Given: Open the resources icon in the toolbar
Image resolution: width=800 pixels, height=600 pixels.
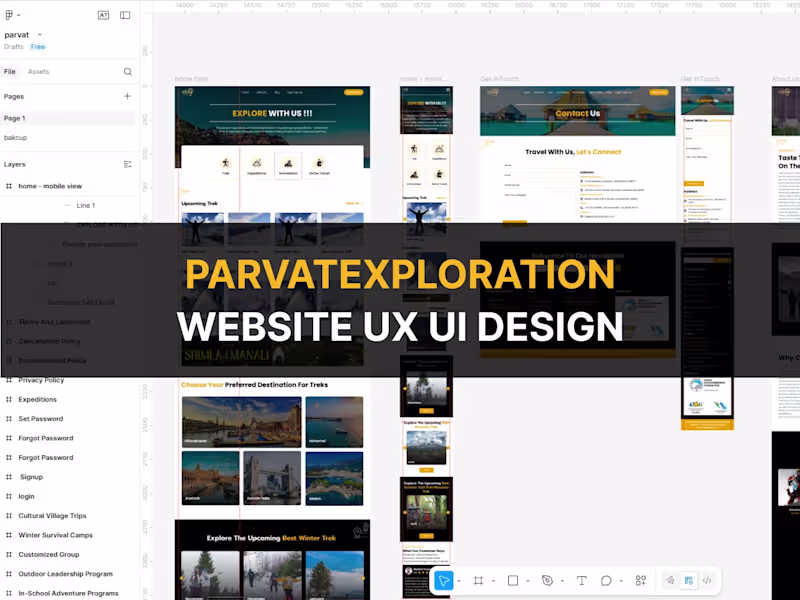Looking at the screenshot, I should pyautogui.click(x=640, y=581).
